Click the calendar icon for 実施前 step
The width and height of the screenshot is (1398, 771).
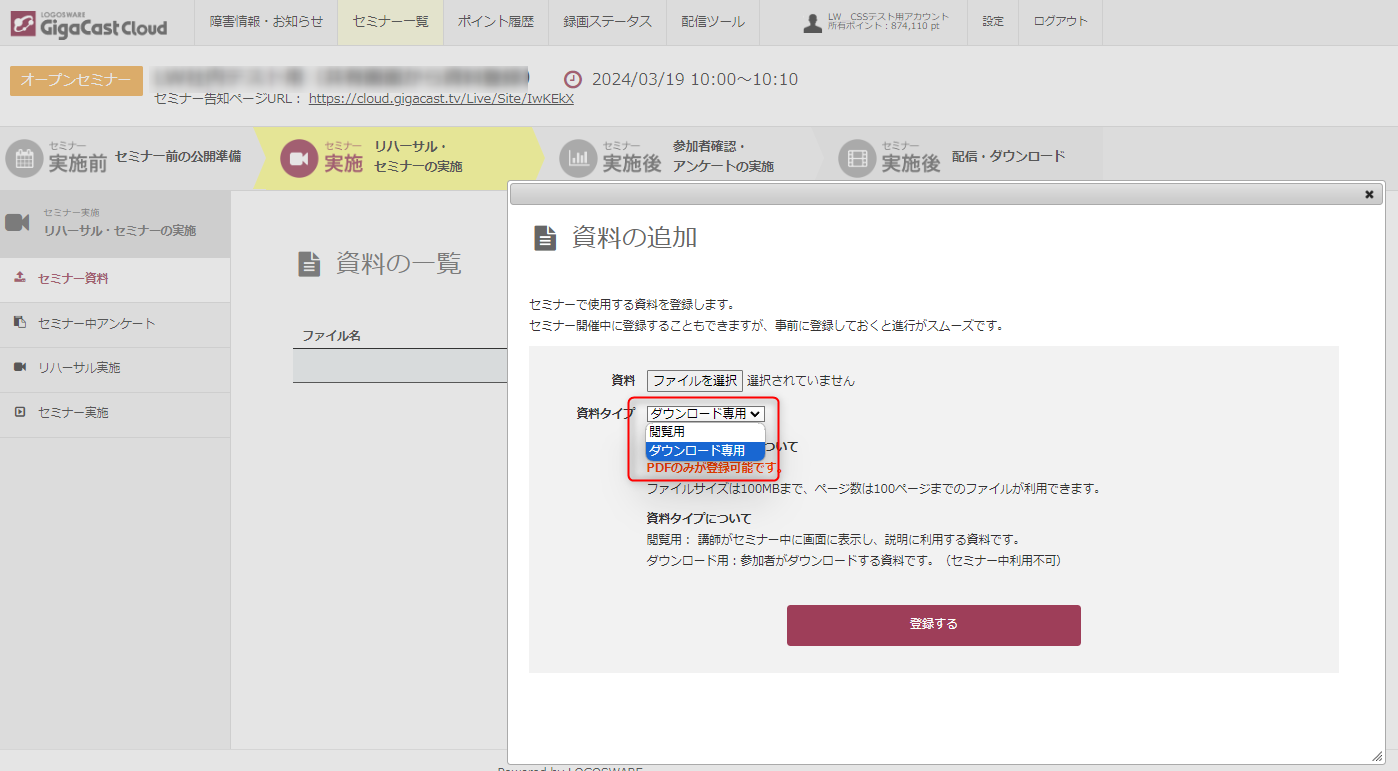(25, 158)
